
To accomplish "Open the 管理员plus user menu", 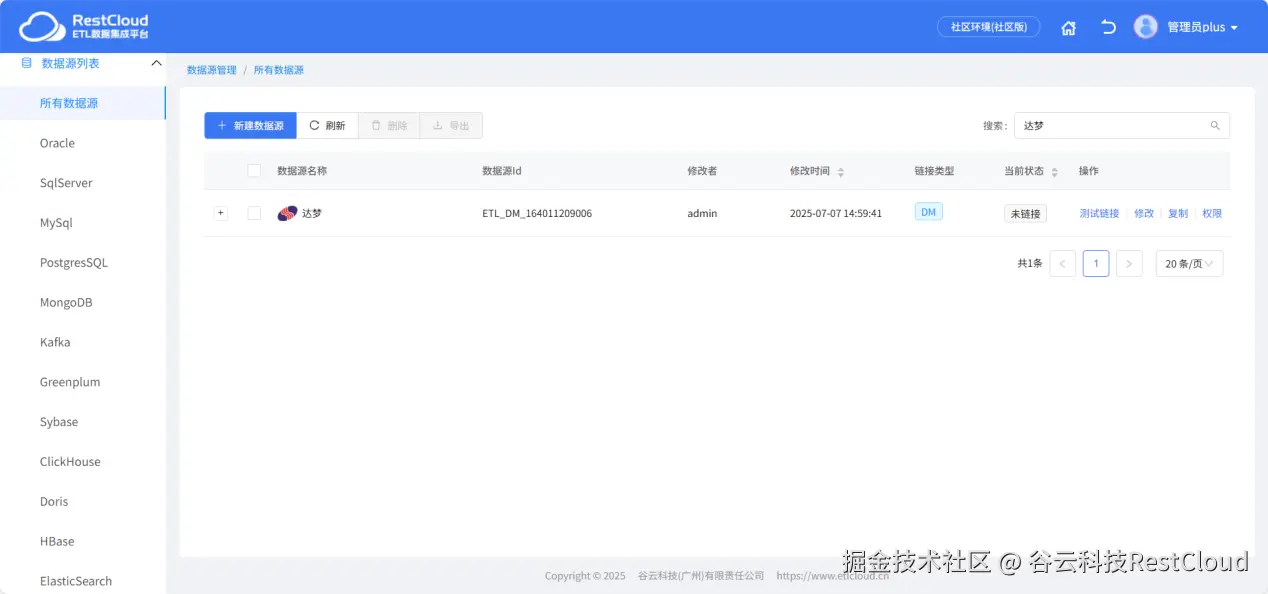I will click(x=1197, y=27).
